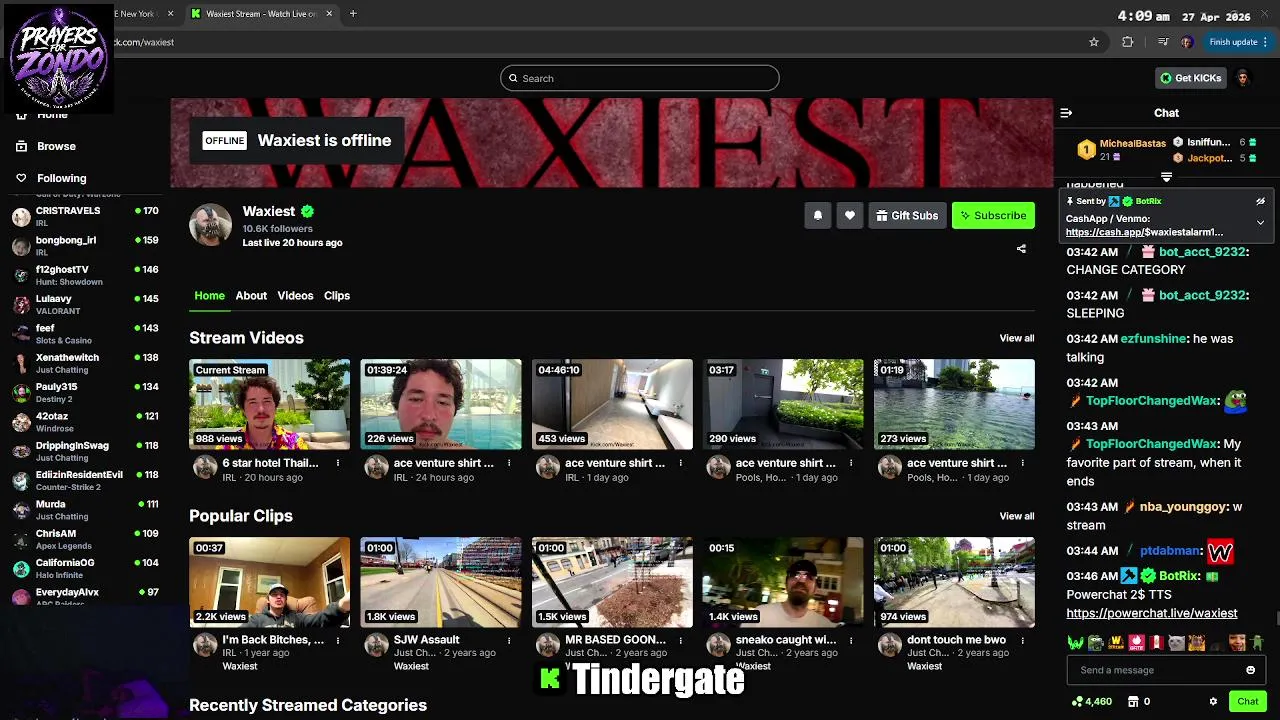This screenshot has height=720, width=1280.
Task: Open Lulaavy VALORANT channel in sidebar
Action: [85, 304]
